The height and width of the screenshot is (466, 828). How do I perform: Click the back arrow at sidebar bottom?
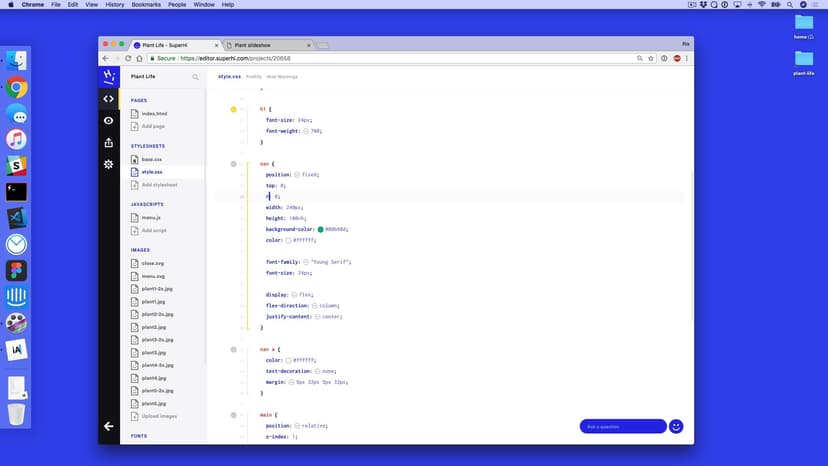(x=109, y=426)
